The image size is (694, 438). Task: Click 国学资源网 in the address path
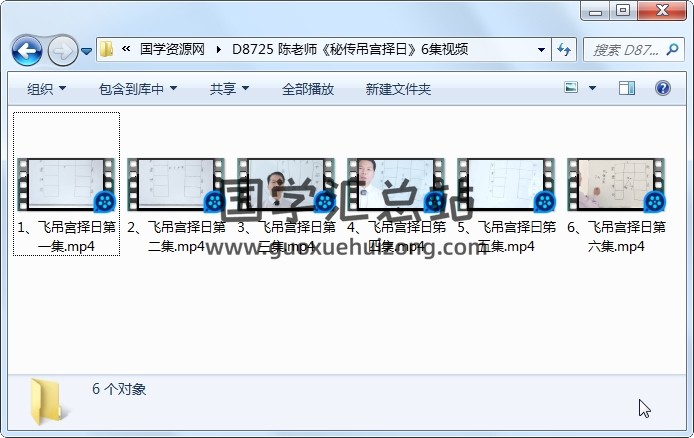click(172, 49)
